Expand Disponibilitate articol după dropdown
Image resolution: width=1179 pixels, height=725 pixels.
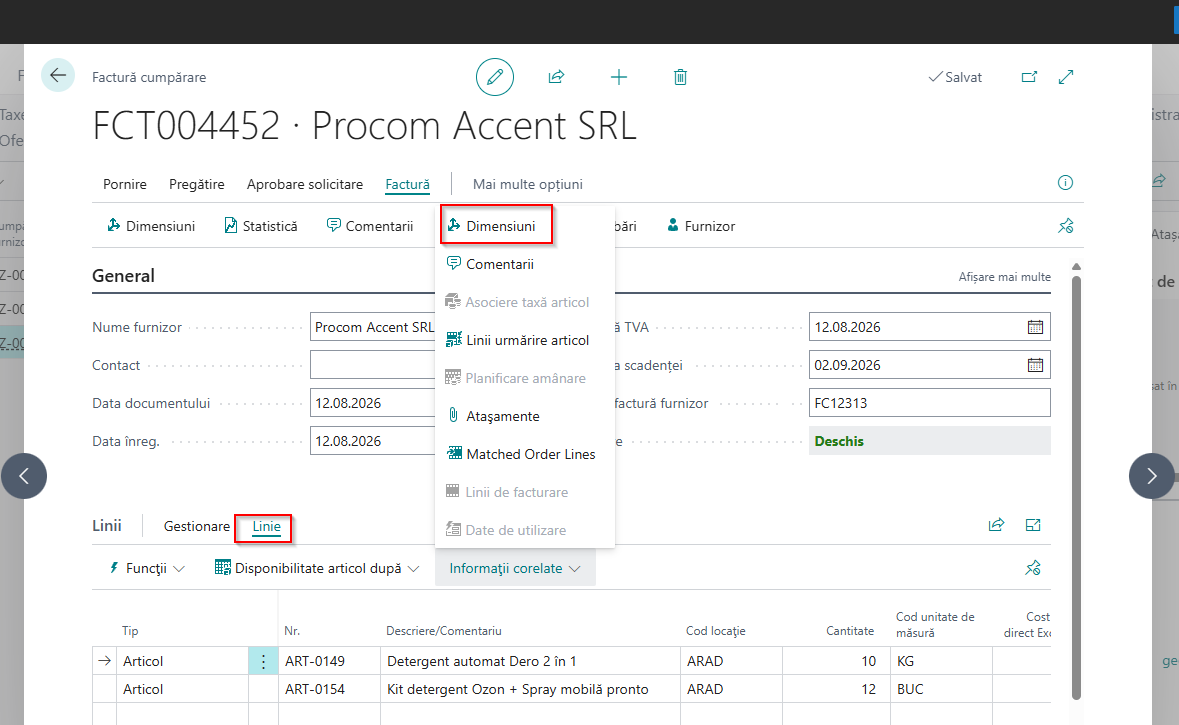click(317, 568)
